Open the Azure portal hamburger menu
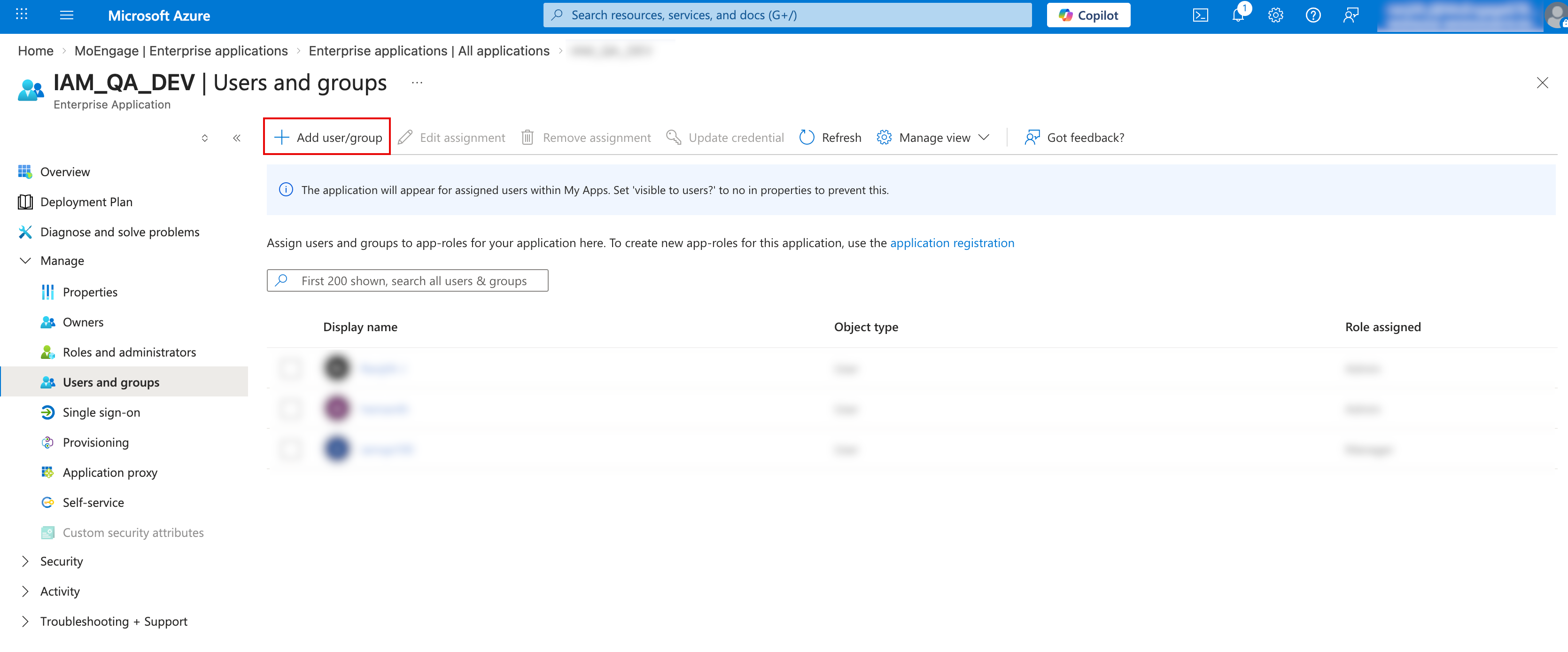1568x652 pixels. [67, 15]
